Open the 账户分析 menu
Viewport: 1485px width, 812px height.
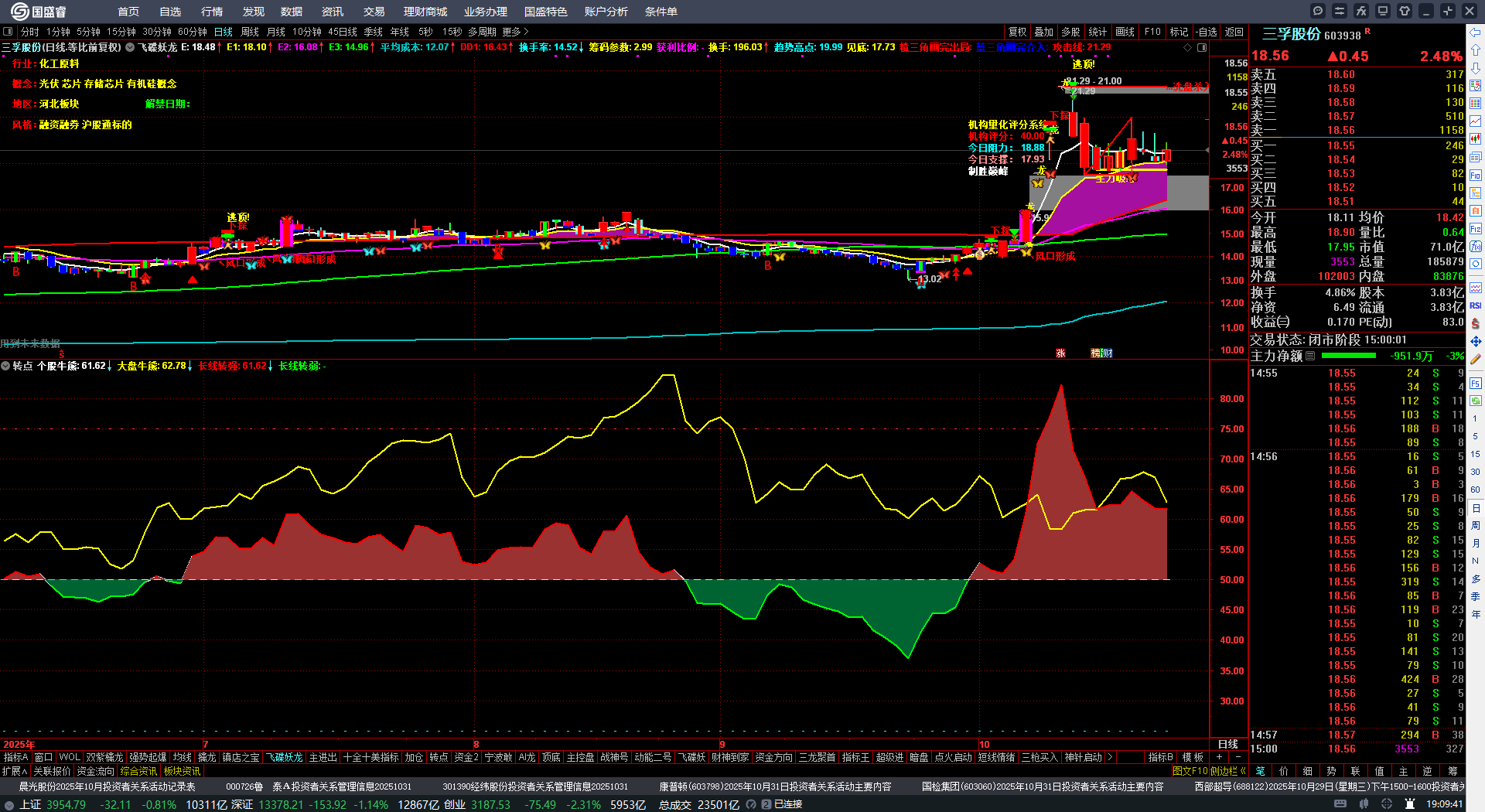click(x=606, y=12)
